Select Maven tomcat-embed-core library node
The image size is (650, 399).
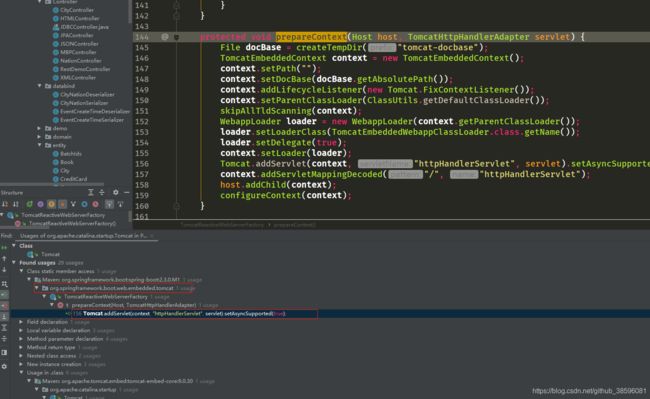pos(118,381)
